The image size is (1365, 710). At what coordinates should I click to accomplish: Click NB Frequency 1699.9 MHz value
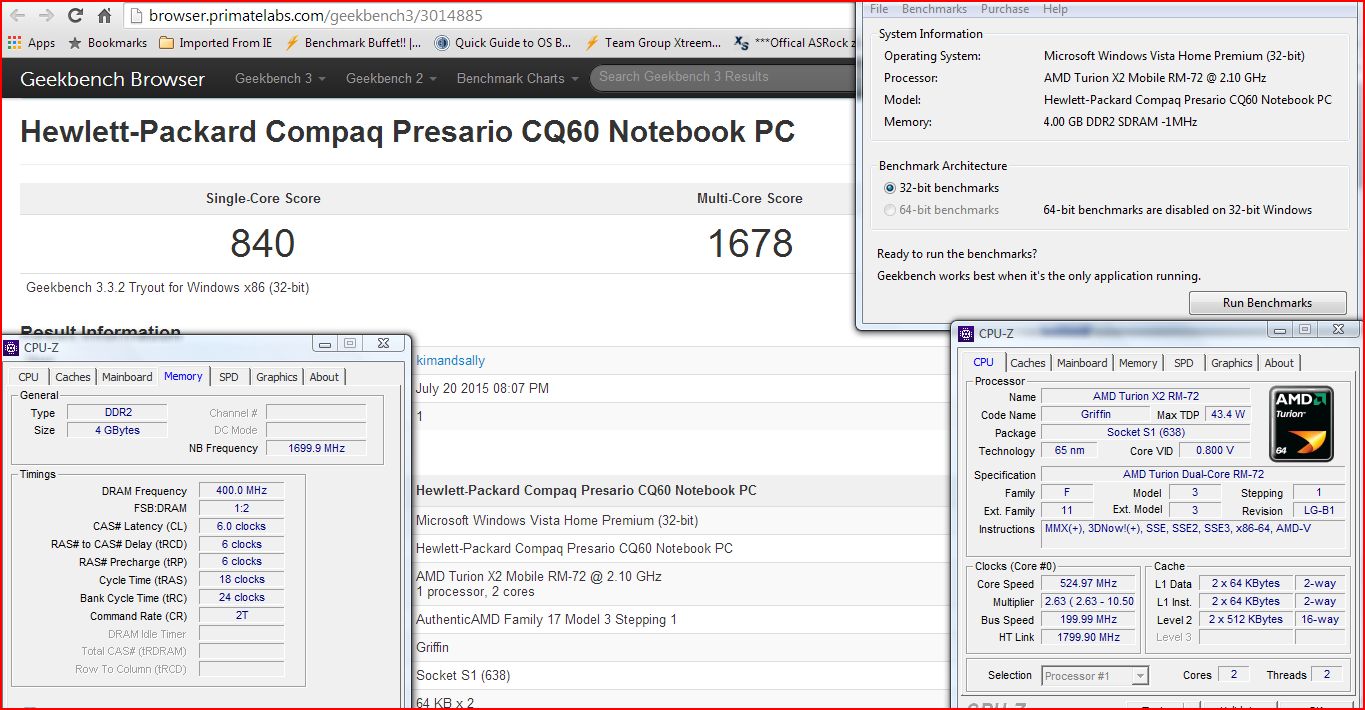pos(316,448)
